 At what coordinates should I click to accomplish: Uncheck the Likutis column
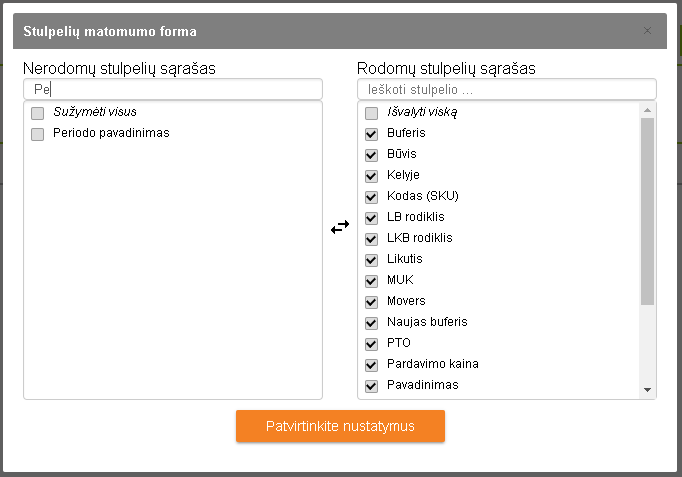(x=372, y=260)
